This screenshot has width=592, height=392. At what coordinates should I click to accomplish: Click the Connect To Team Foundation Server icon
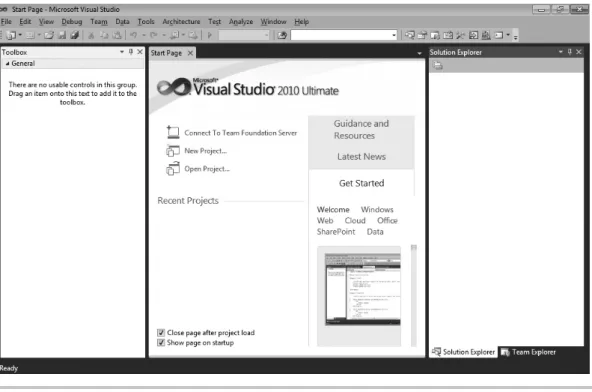point(173,132)
